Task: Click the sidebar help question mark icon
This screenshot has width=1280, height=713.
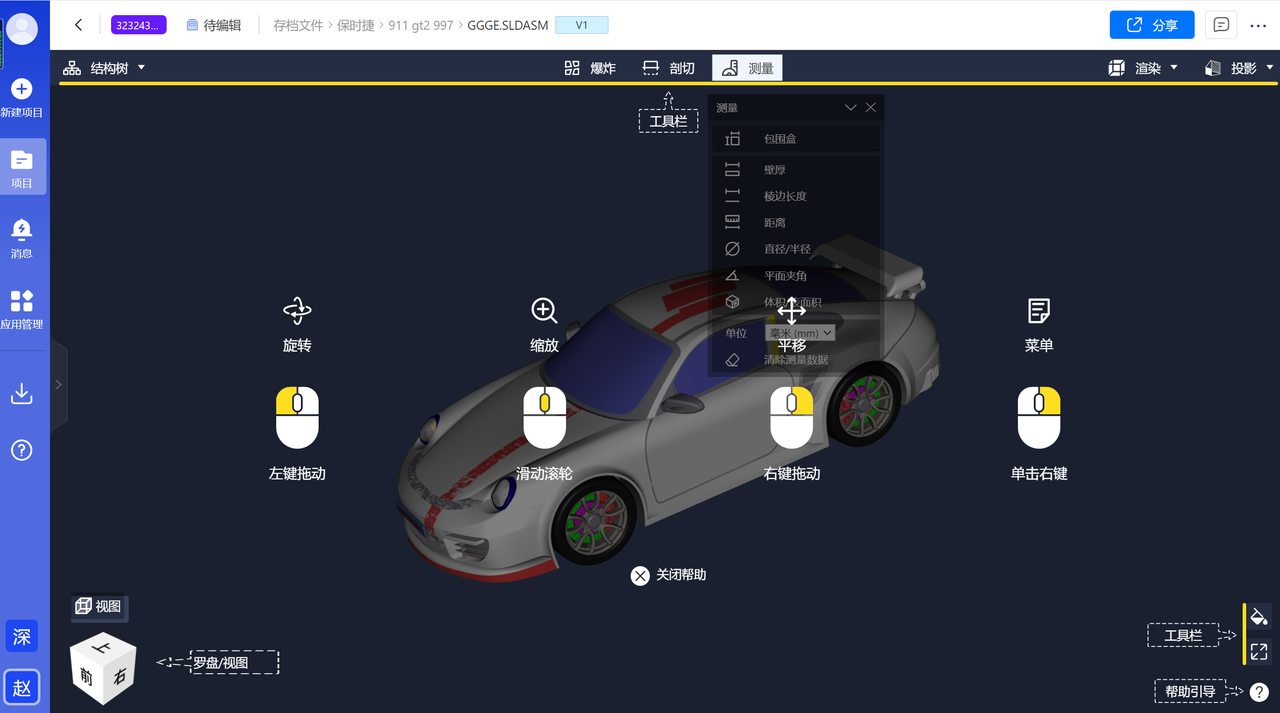Action: pyautogui.click(x=22, y=450)
